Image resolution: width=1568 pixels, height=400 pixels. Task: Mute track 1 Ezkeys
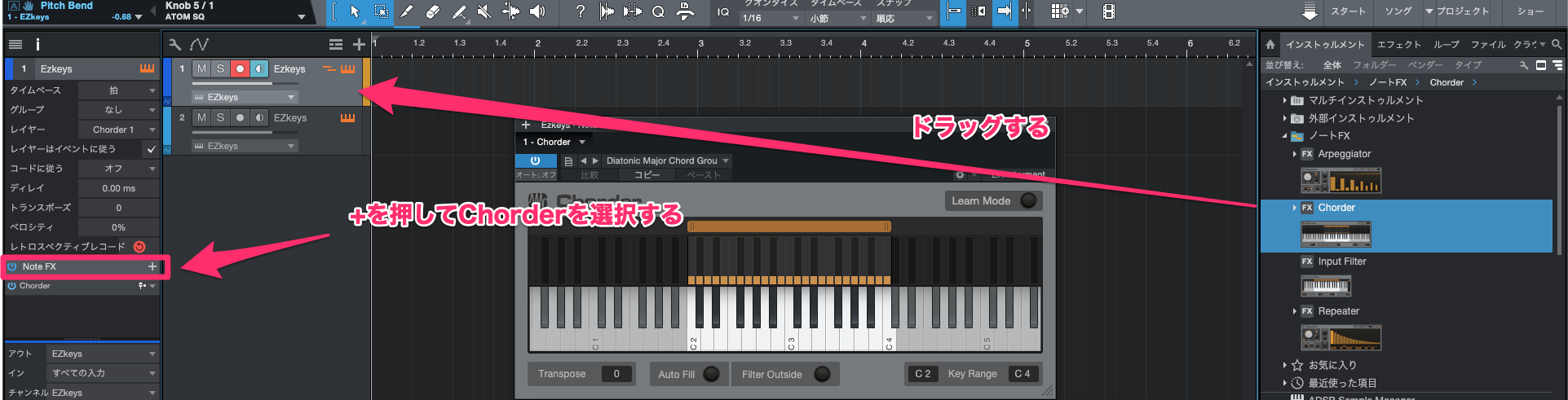[x=201, y=69]
